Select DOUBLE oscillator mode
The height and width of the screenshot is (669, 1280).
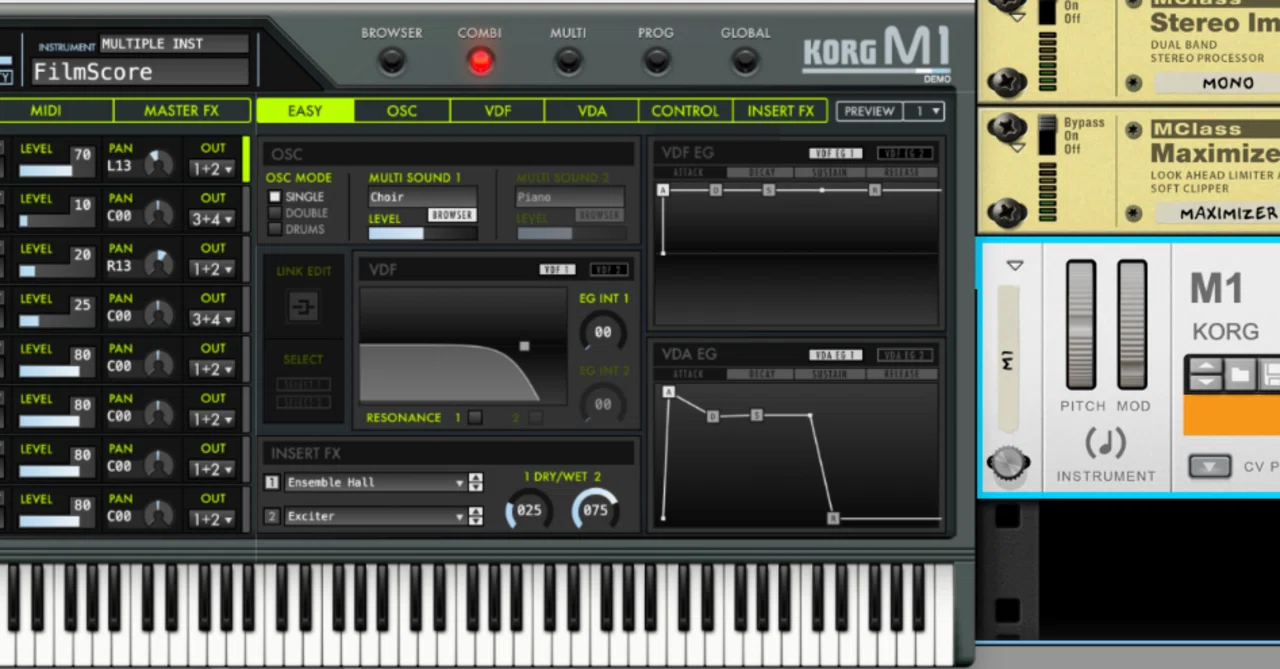coord(275,213)
